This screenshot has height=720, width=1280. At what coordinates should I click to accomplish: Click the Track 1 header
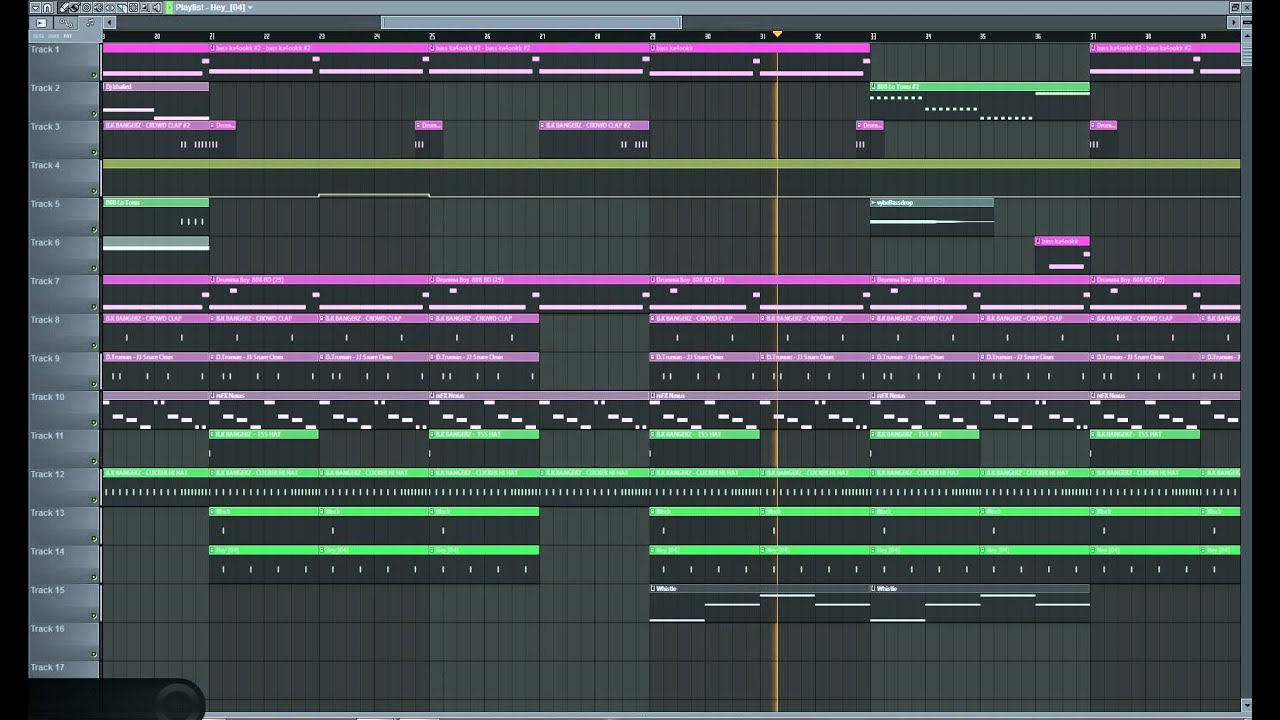coord(64,62)
